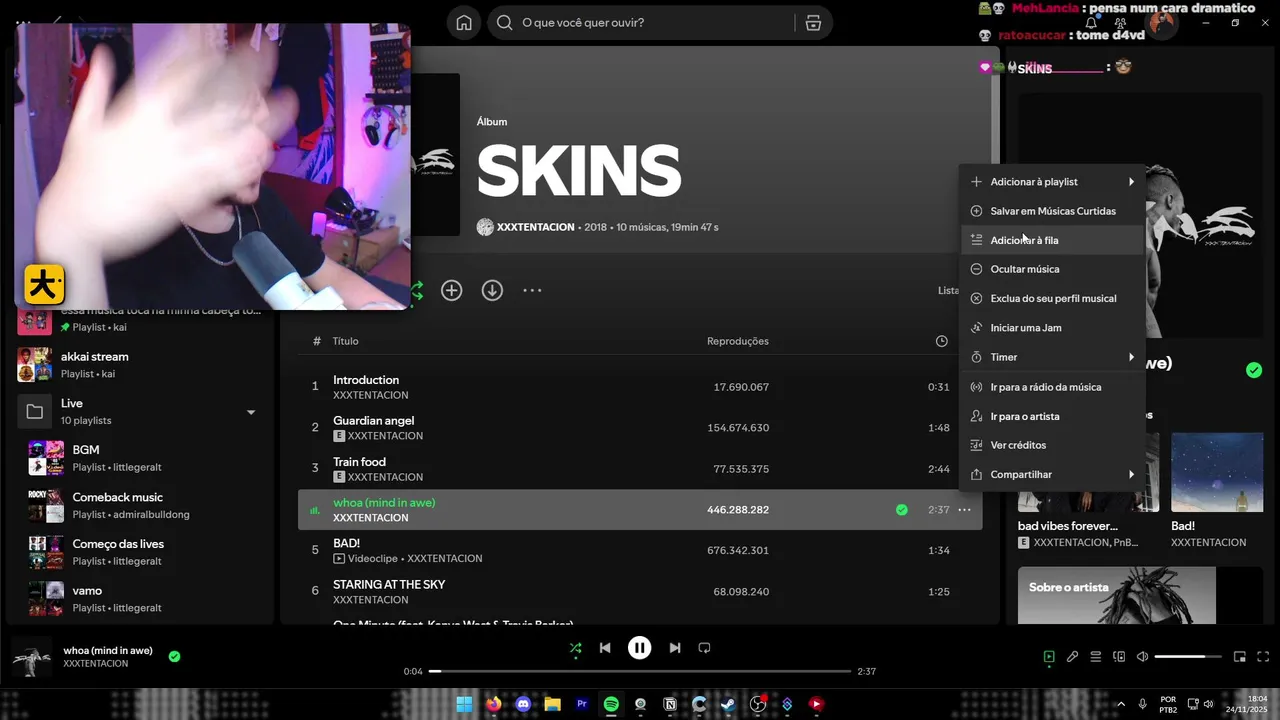This screenshot has width=1280, height=720.
Task: Open the friends activity icon
Action: [x=1121, y=23]
